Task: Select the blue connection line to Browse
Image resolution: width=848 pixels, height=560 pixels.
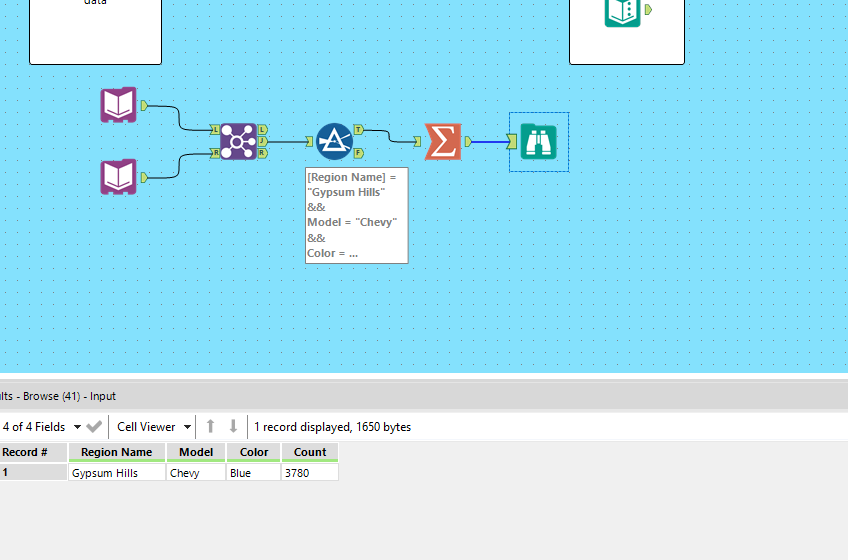Action: coord(490,142)
